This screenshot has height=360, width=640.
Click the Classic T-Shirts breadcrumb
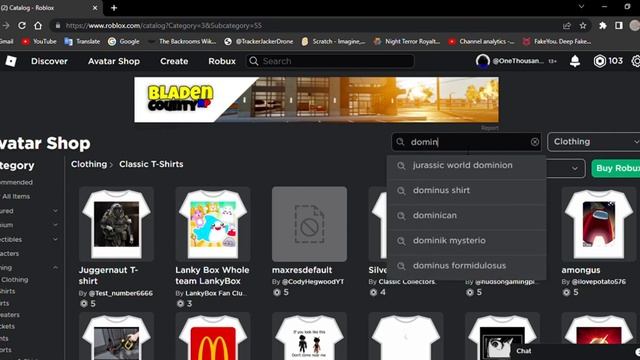tap(151, 164)
